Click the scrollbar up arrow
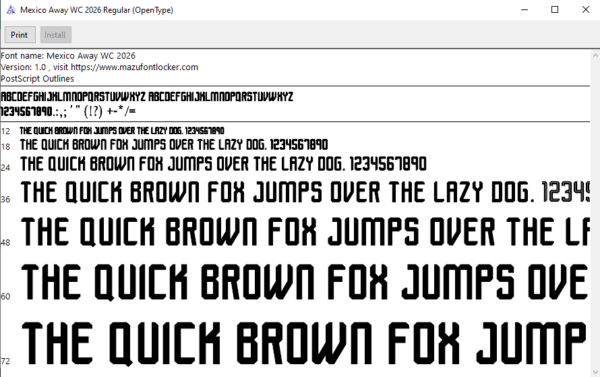The height and width of the screenshot is (377, 600). click(x=595, y=55)
